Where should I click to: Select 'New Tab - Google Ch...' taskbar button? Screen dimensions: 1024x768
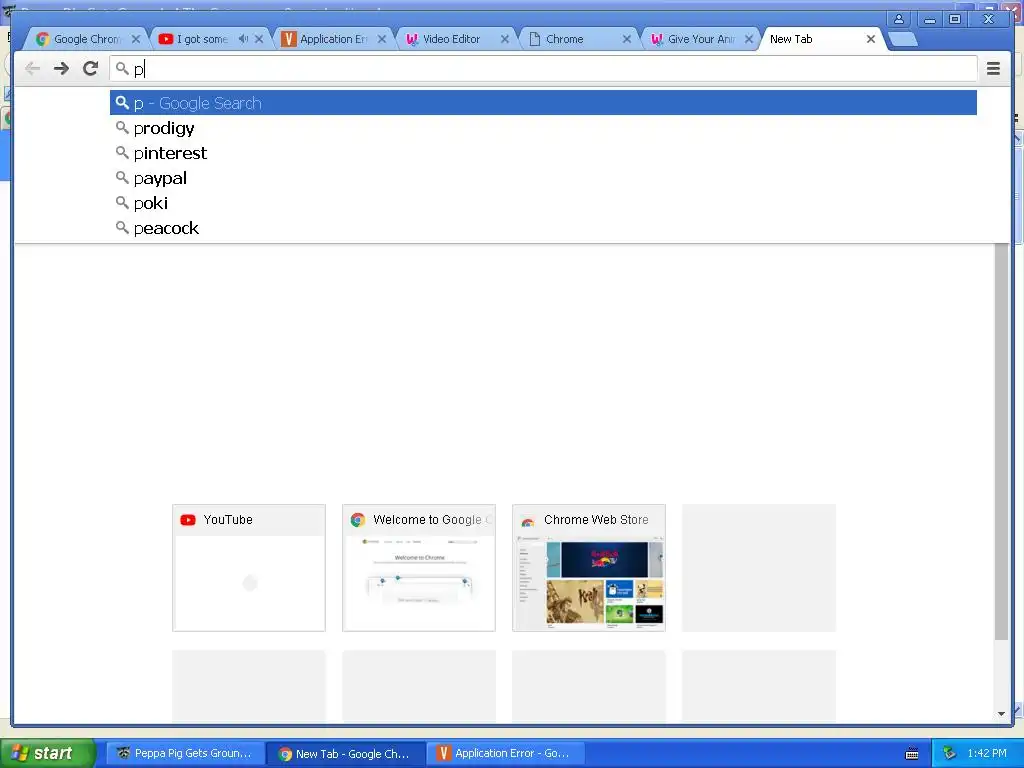coord(345,754)
